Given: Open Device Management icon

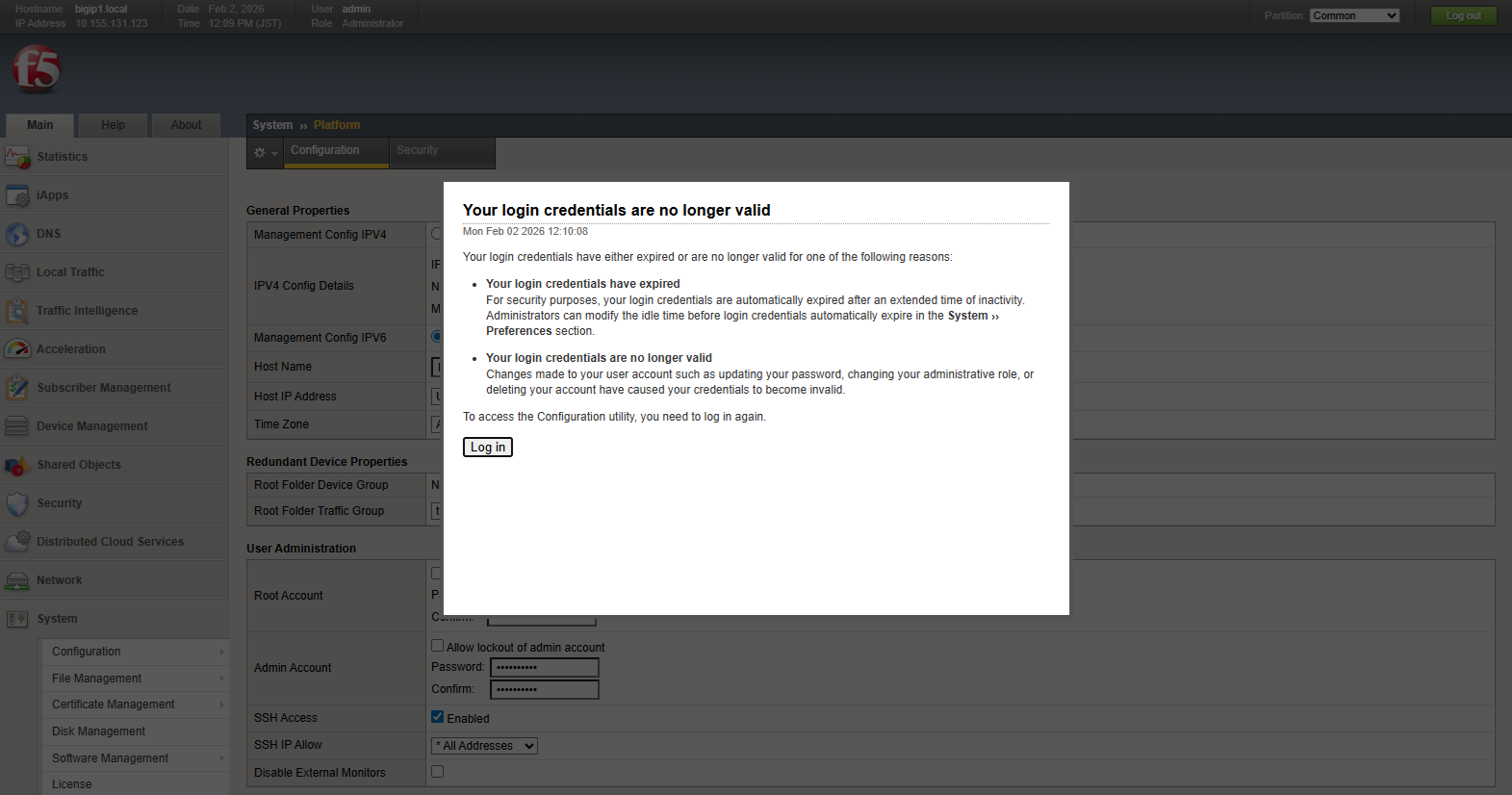Looking at the screenshot, I should coord(17,426).
